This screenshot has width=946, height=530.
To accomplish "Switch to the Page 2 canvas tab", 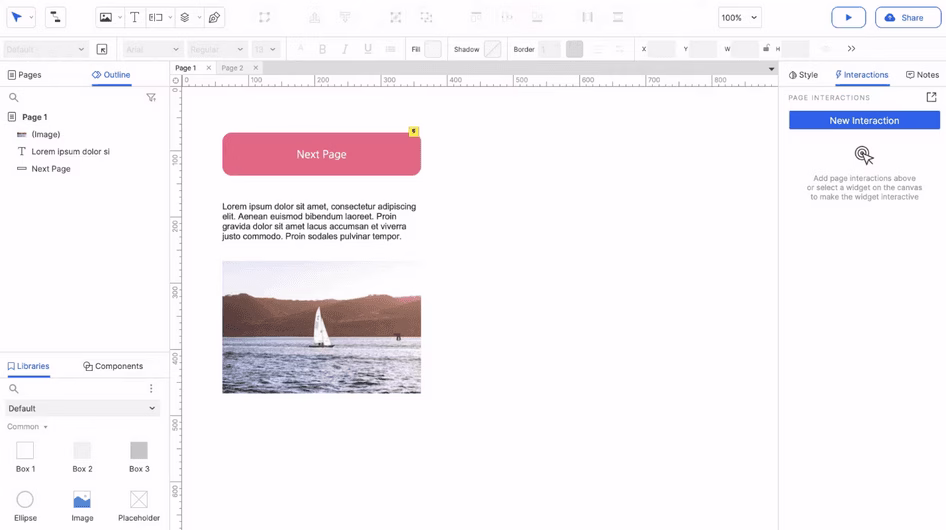I will pos(232,68).
